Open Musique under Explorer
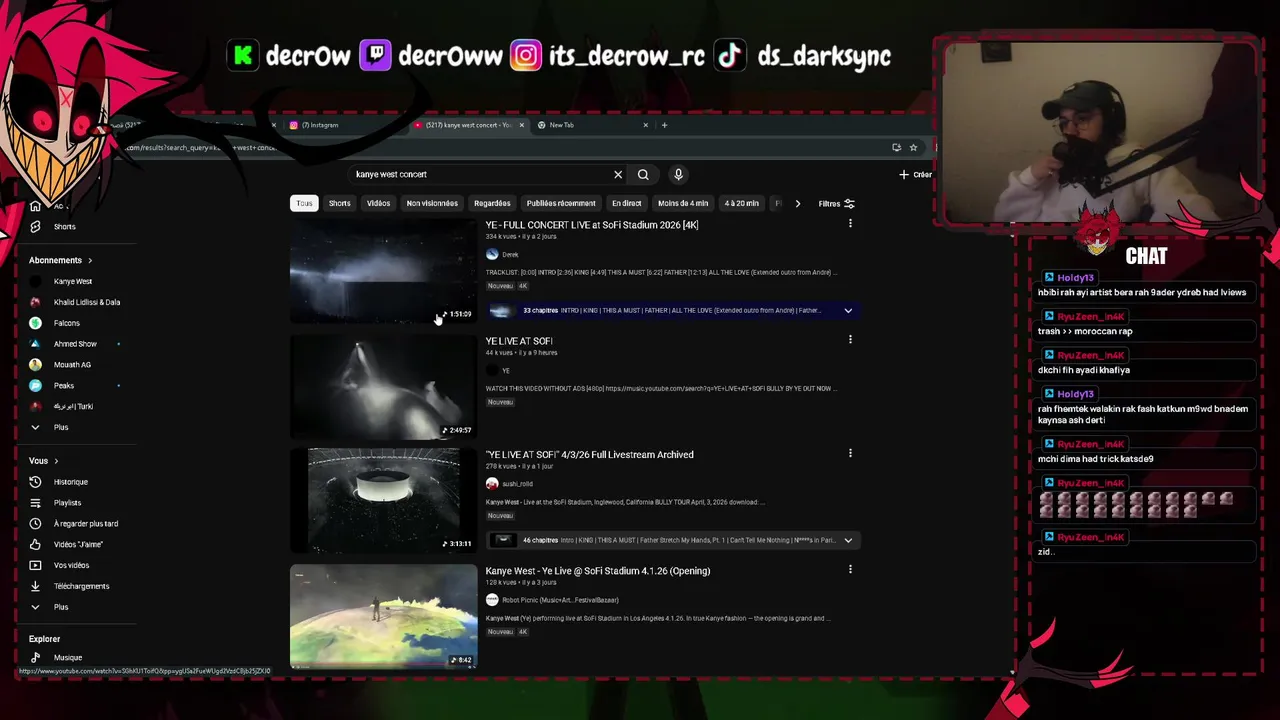Screen dimensions: 1280x720 point(67,657)
